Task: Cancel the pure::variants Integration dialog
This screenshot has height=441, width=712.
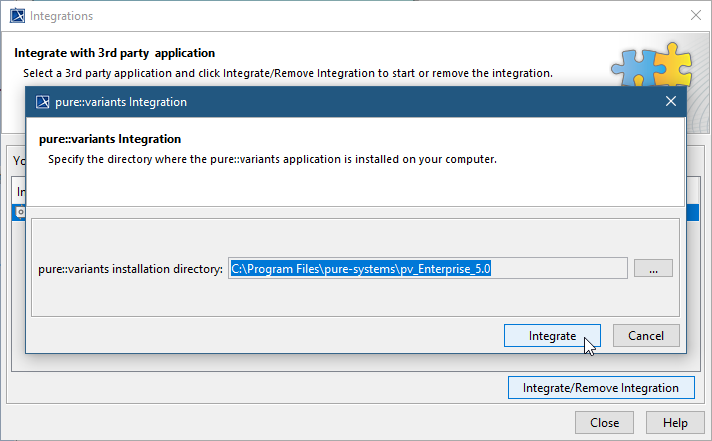Action: (x=646, y=336)
